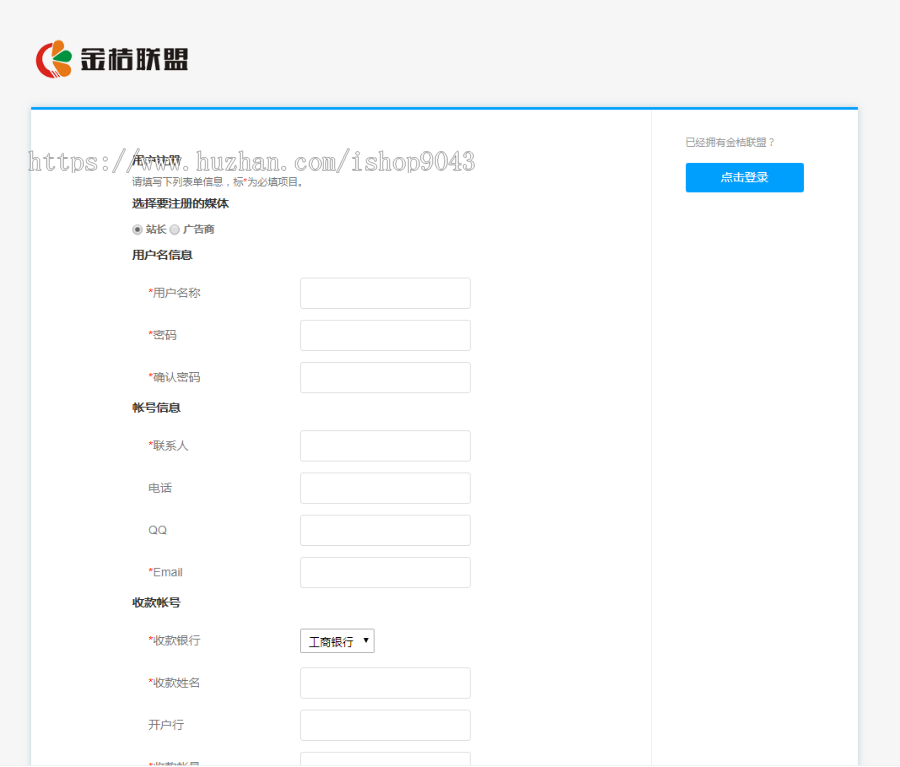Screen dimensions: 900x767
Task: Click into the QQ text box
Action: [385, 530]
